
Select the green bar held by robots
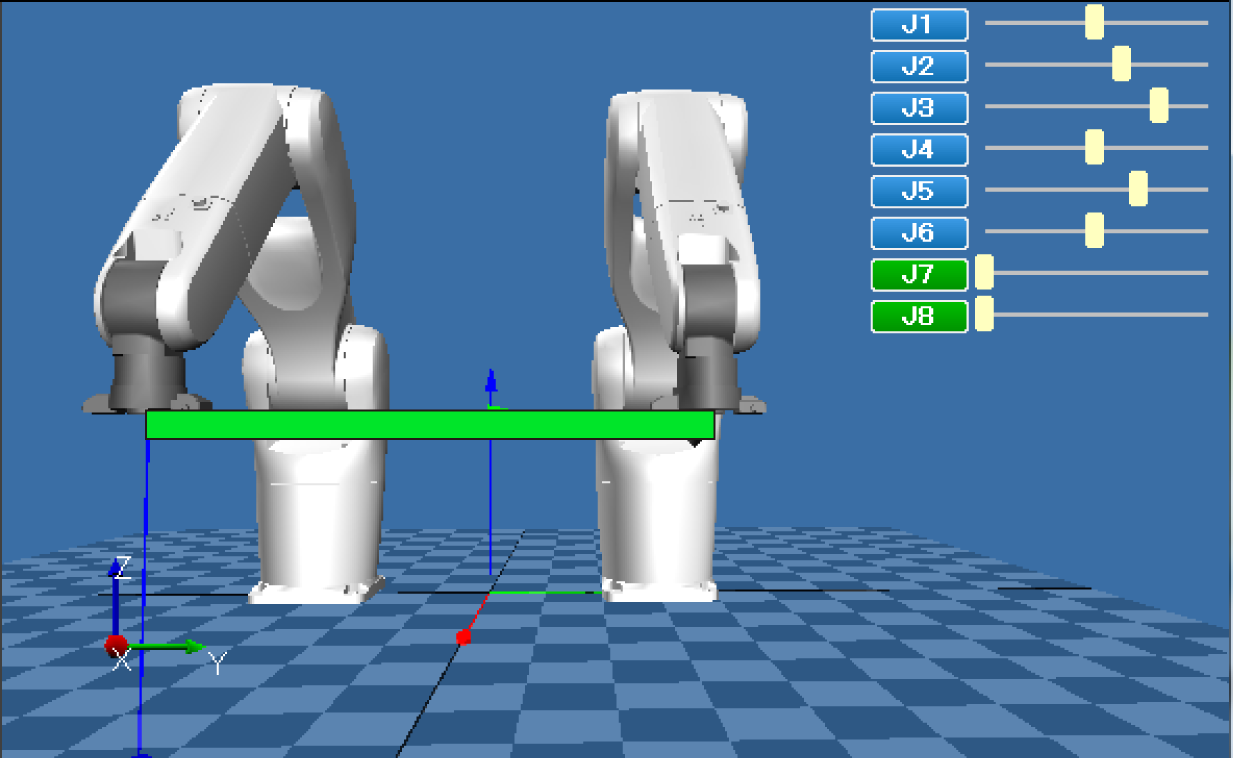pyautogui.click(x=430, y=425)
